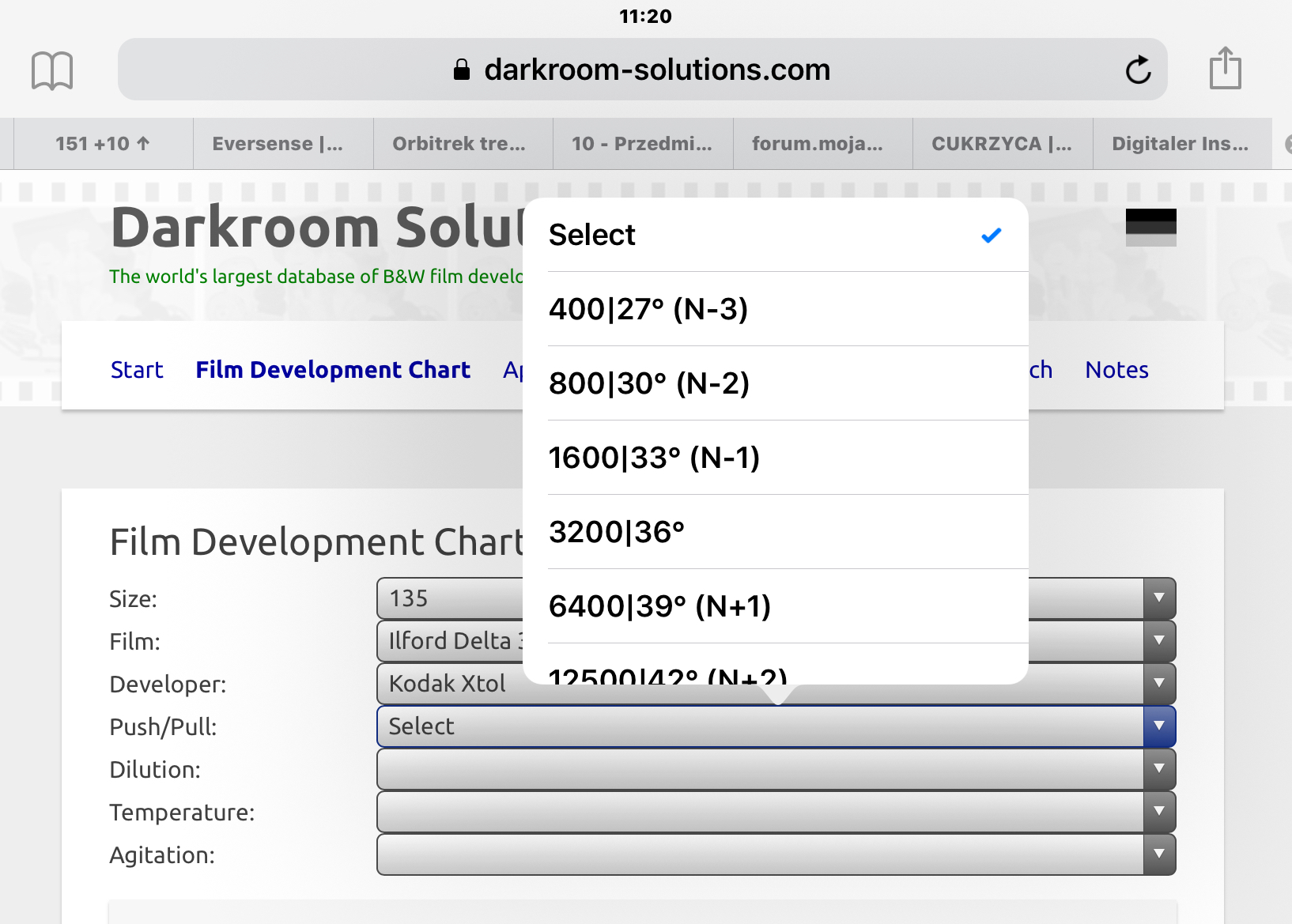The height and width of the screenshot is (924, 1292).
Task: Click the German flag language icon
Action: pos(1150,227)
